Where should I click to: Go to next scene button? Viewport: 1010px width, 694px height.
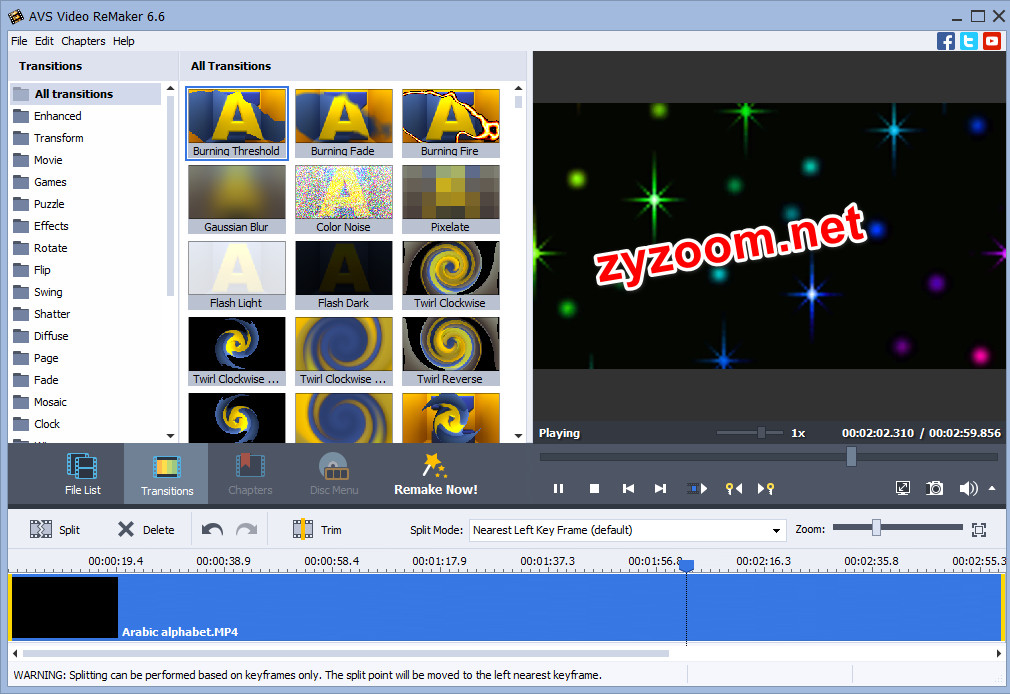[696, 488]
